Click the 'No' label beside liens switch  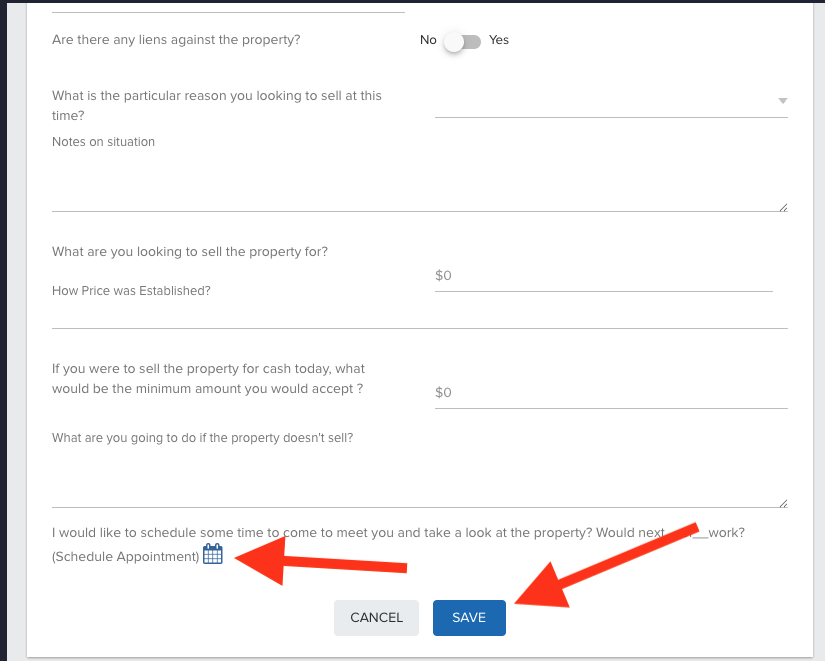tap(428, 40)
